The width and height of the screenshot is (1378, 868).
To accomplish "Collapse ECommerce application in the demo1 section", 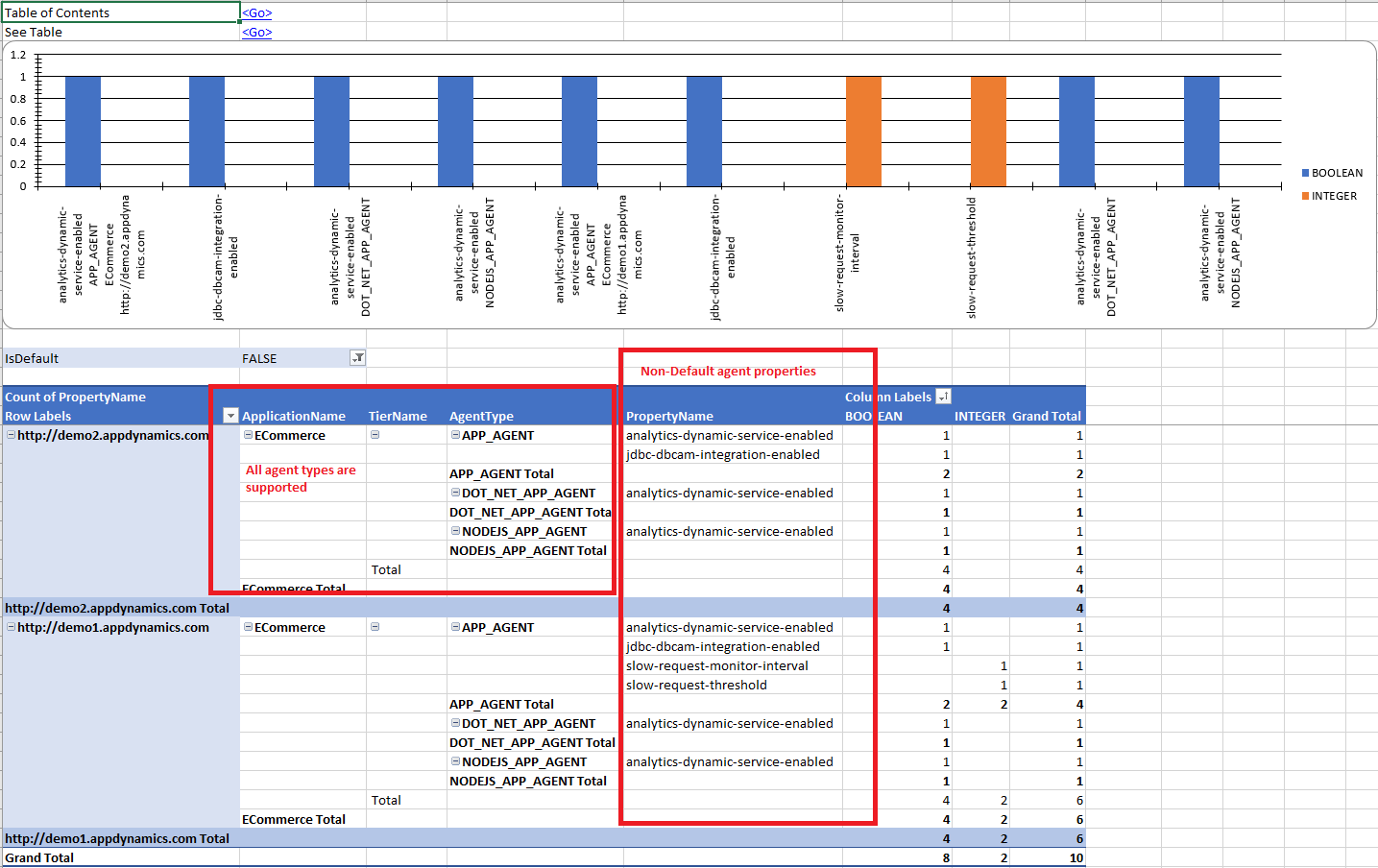I will pyautogui.click(x=248, y=627).
